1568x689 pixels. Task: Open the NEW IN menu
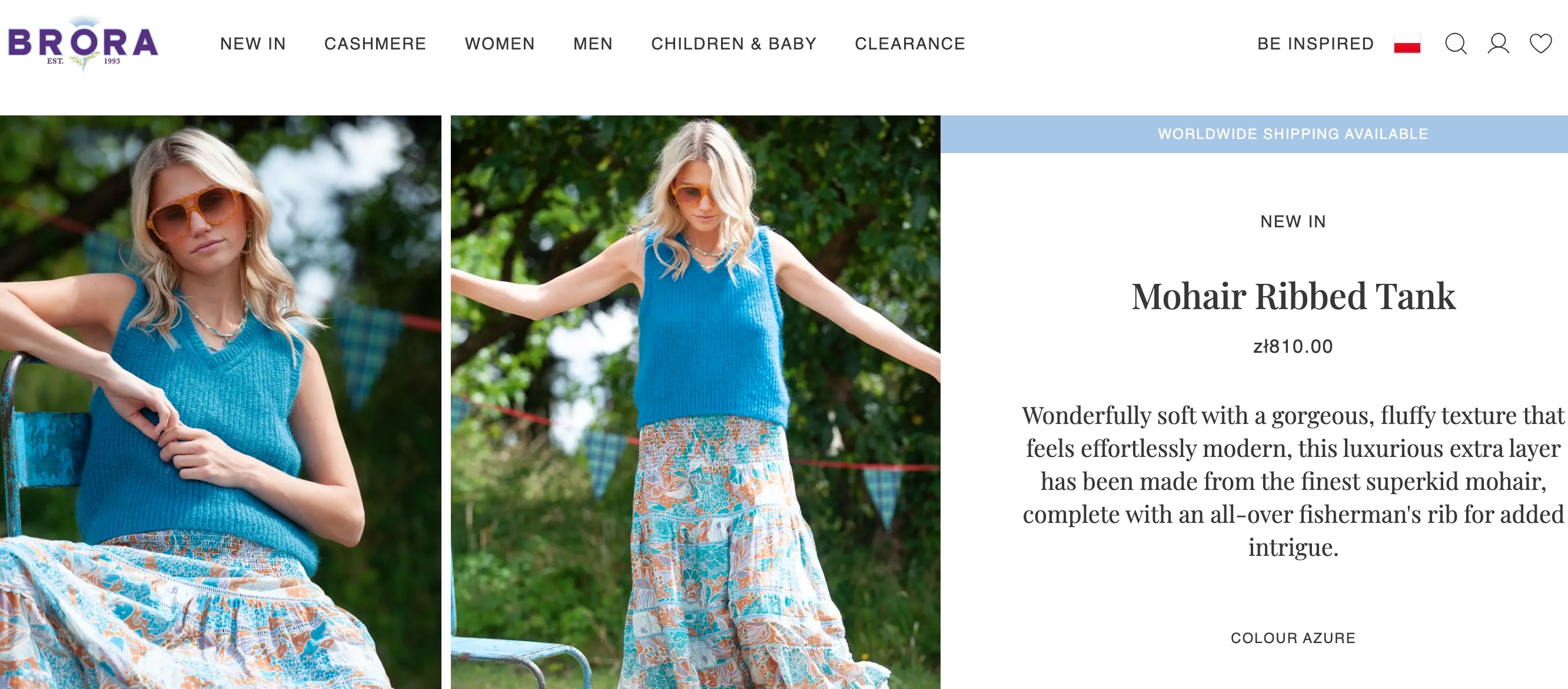[253, 44]
